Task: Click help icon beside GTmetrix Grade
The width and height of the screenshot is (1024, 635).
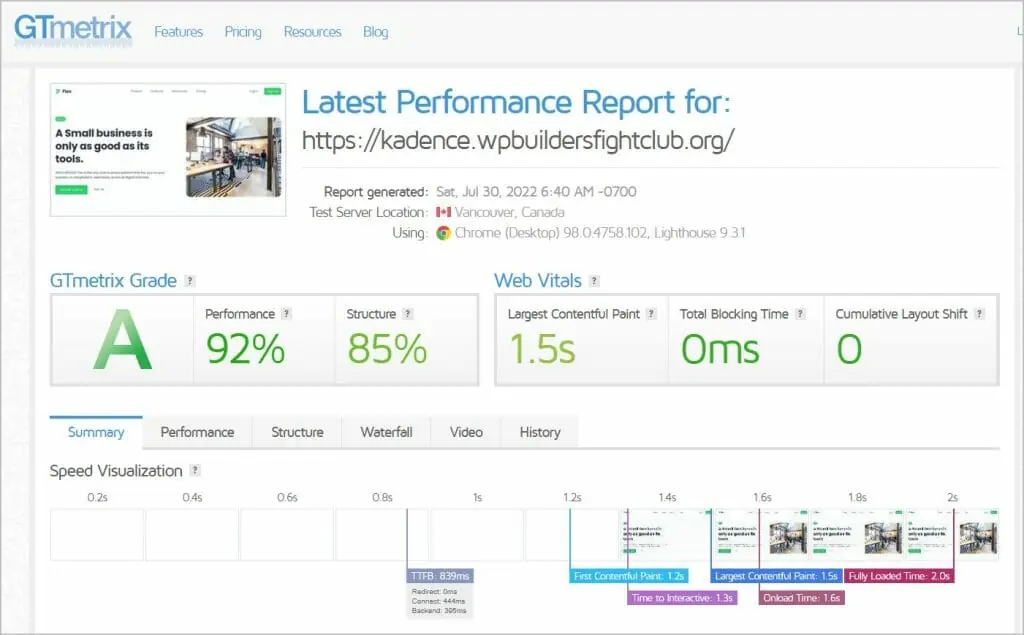Action: click(x=190, y=281)
